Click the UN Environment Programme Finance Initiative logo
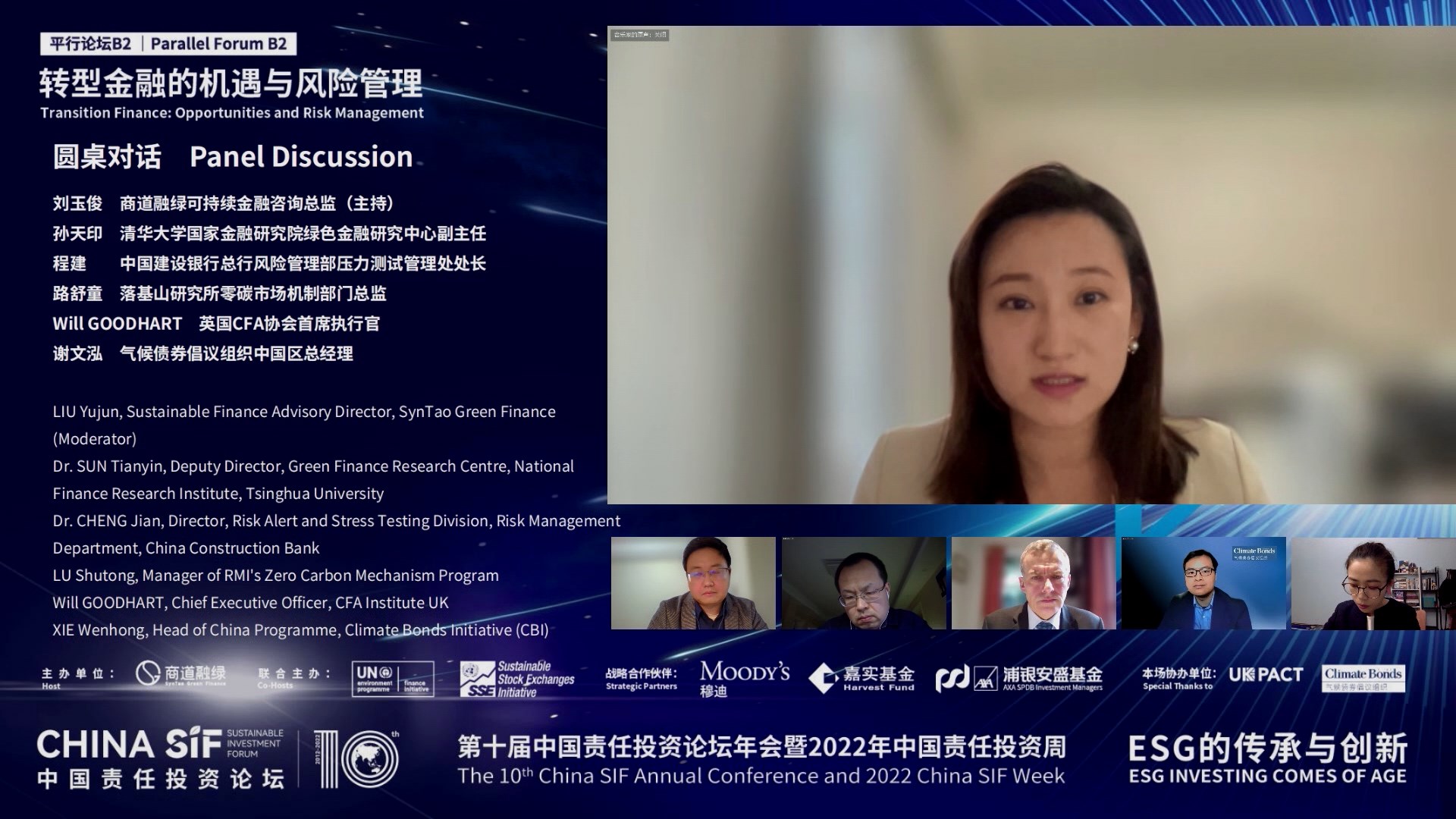This screenshot has height=819, width=1456. point(393,678)
